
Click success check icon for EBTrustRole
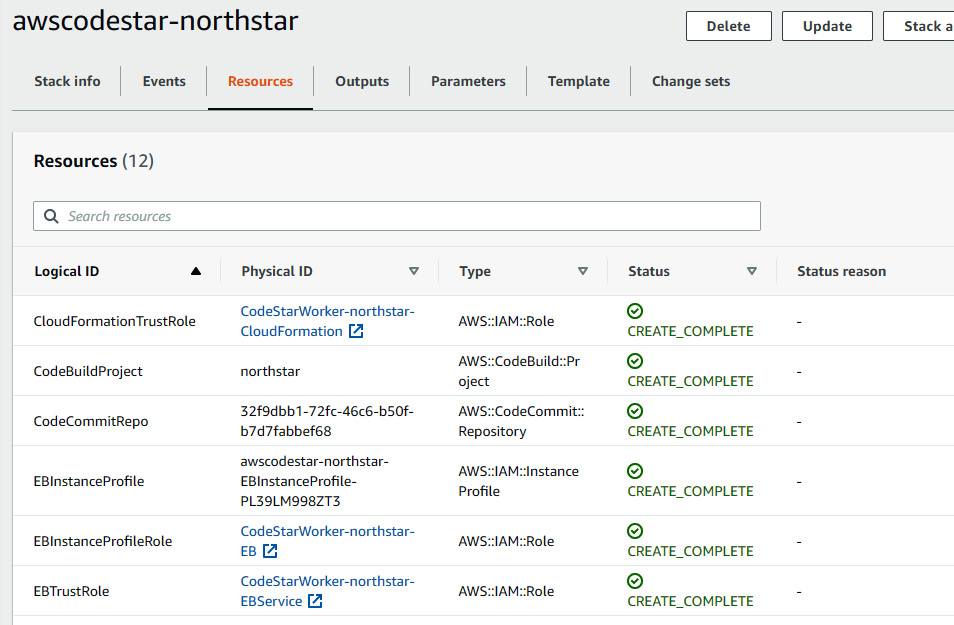click(x=635, y=581)
